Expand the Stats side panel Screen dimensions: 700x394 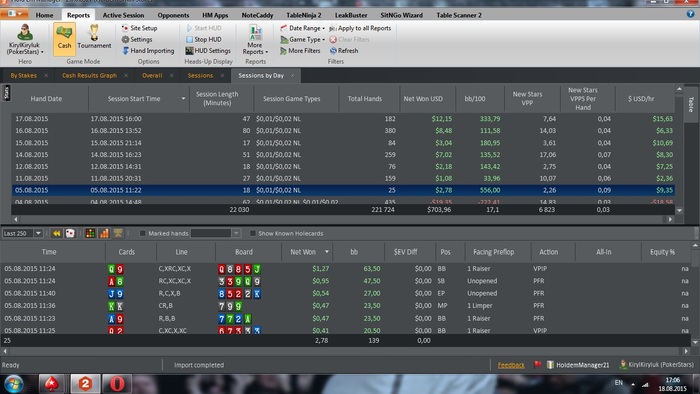(6, 93)
